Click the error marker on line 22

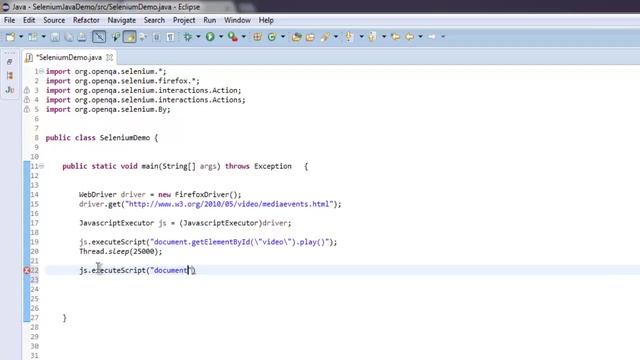pyautogui.click(x=27, y=270)
